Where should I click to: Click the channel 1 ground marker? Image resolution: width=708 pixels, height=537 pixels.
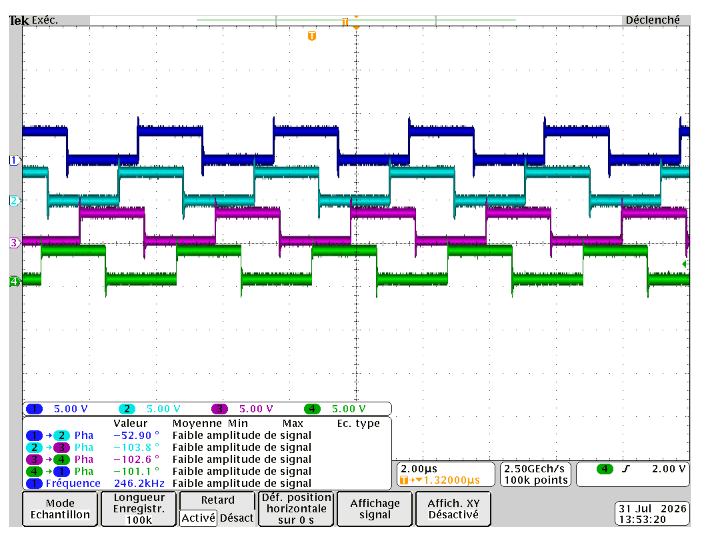point(14,160)
